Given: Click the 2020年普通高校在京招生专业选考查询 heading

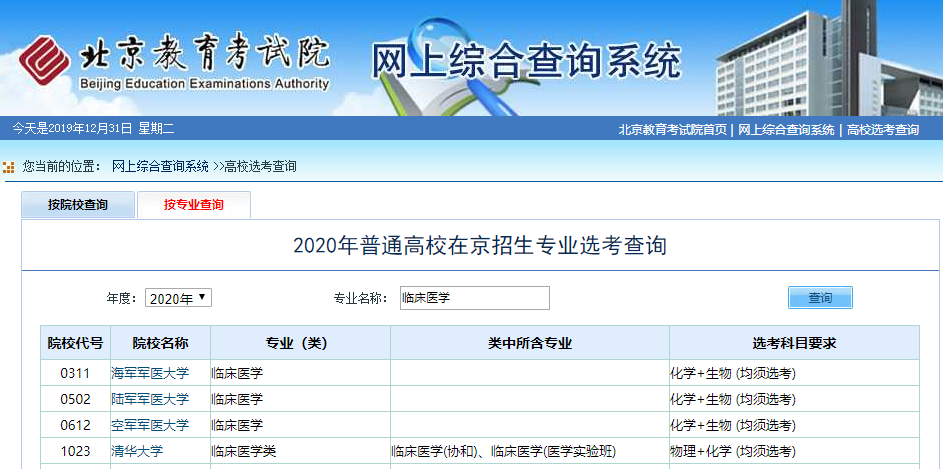Looking at the screenshot, I should pos(480,246).
